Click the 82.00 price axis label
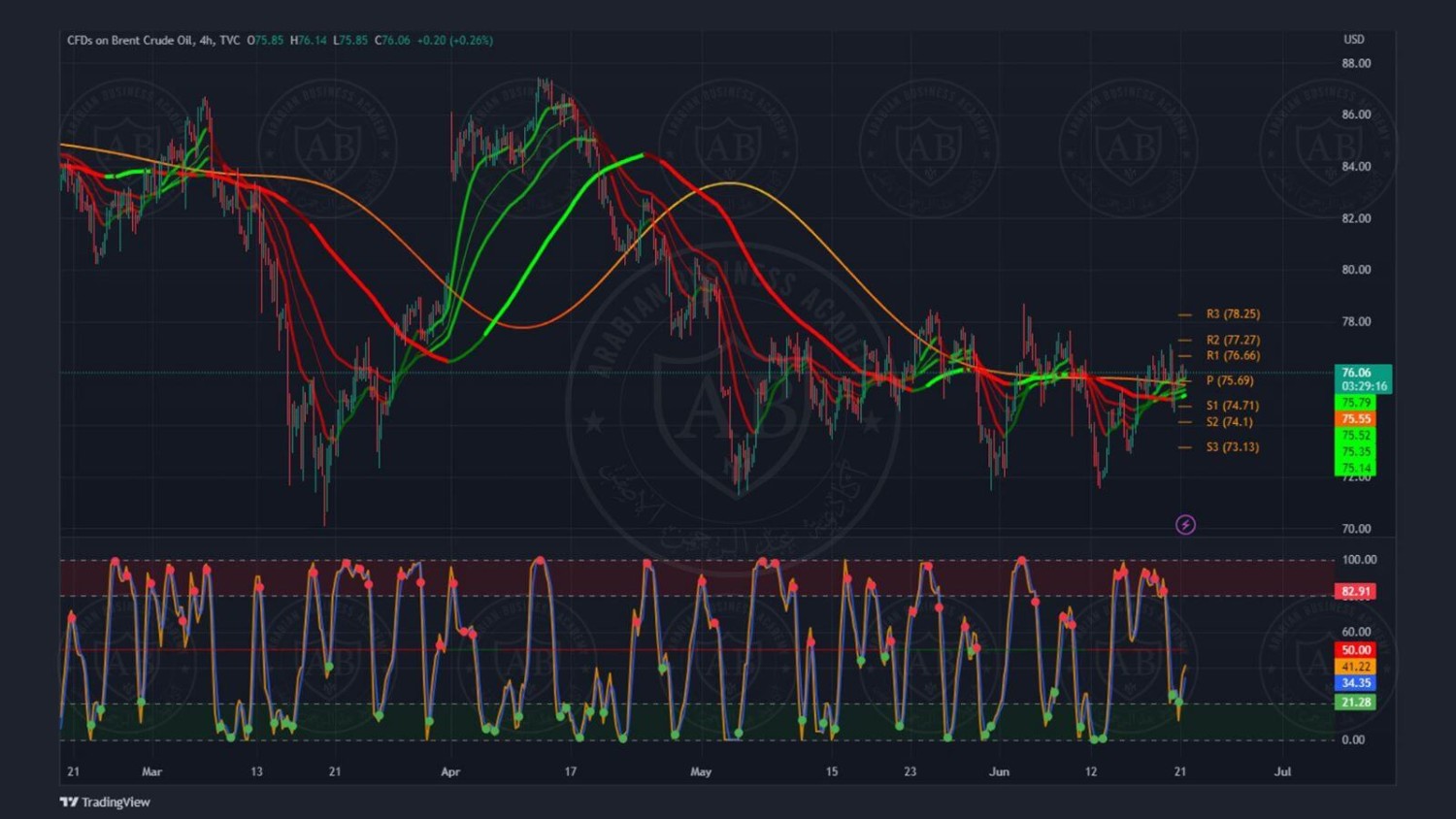1456x819 pixels. pos(1356,218)
